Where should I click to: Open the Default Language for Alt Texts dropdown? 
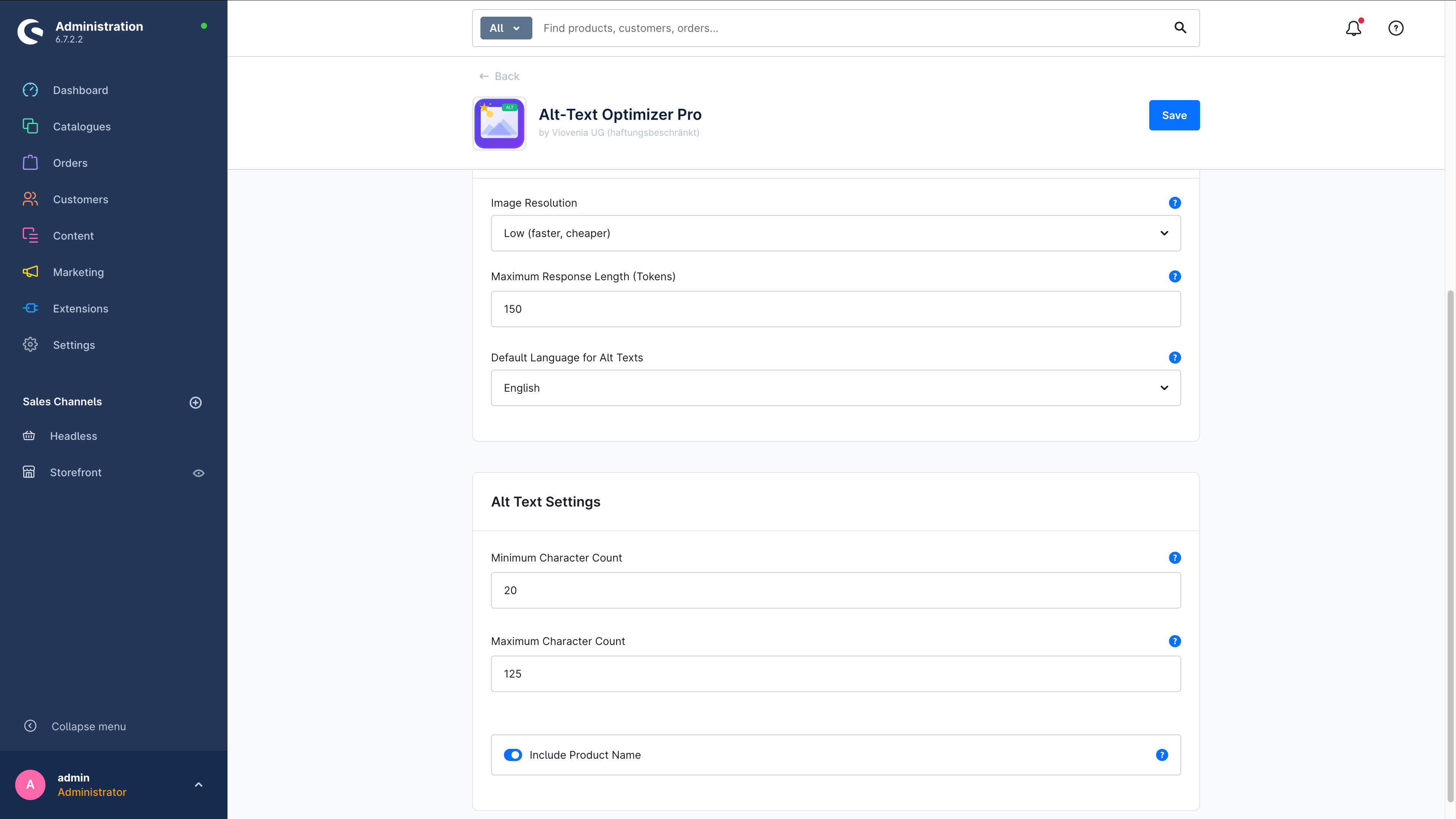pyautogui.click(x=835, y=388)
